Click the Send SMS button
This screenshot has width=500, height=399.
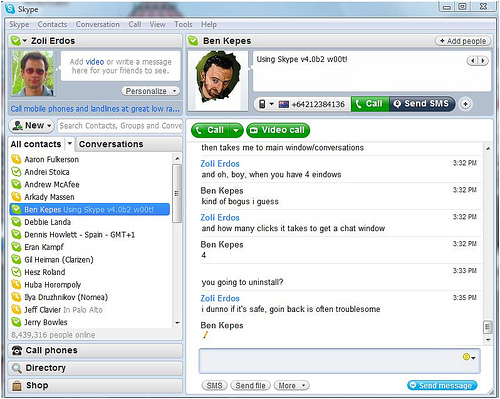coord(422,104)
